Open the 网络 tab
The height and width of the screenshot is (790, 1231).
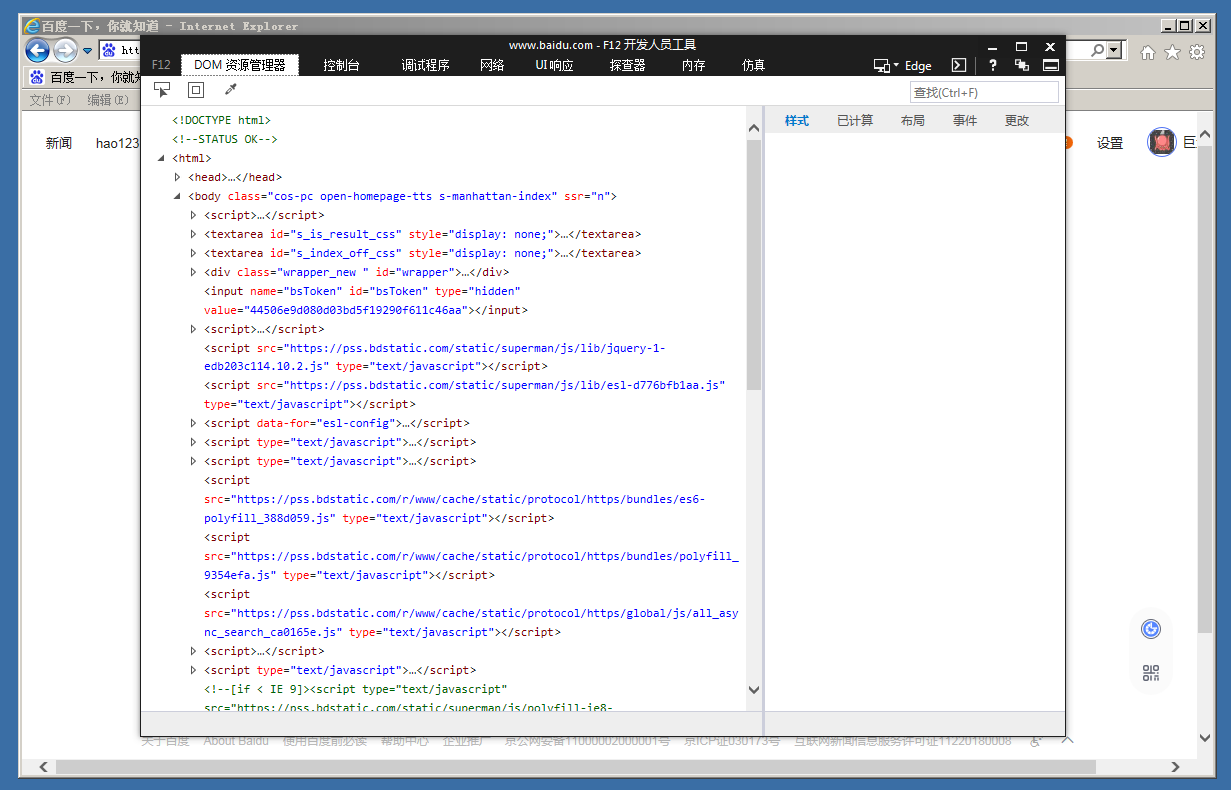tap(492, 65)
